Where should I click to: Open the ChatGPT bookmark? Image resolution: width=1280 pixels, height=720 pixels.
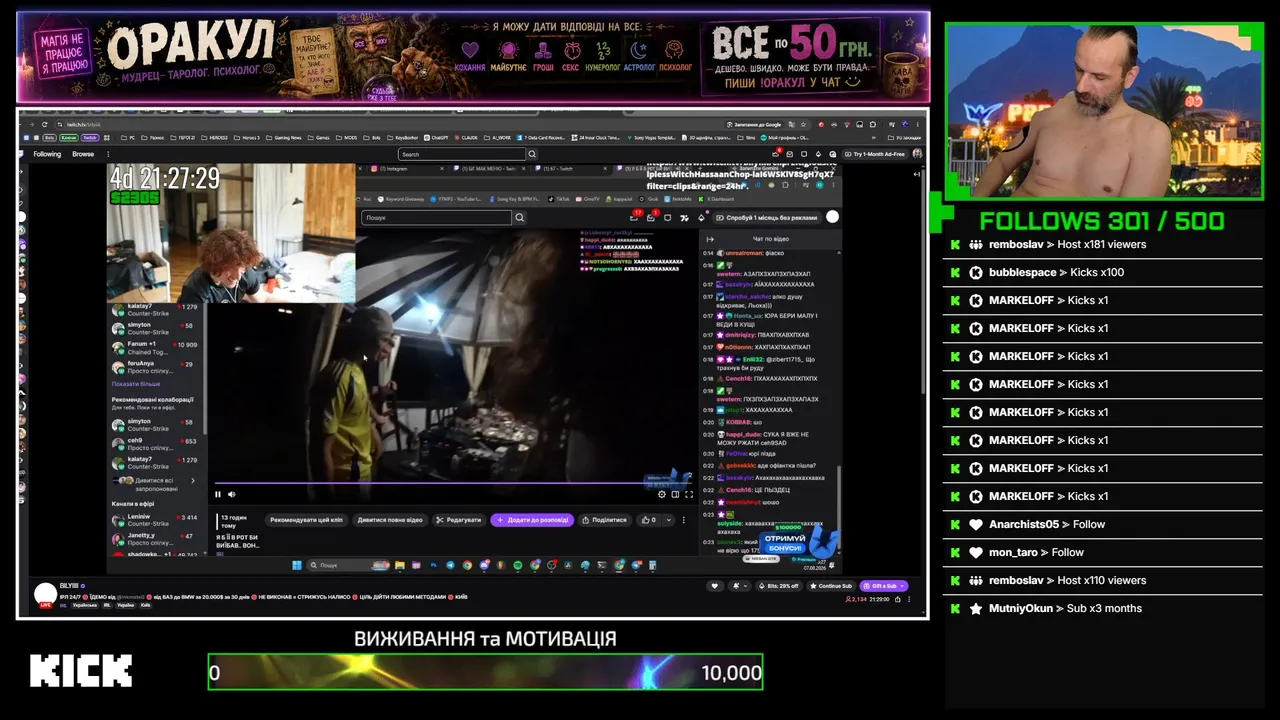click(x=436, y=137)
